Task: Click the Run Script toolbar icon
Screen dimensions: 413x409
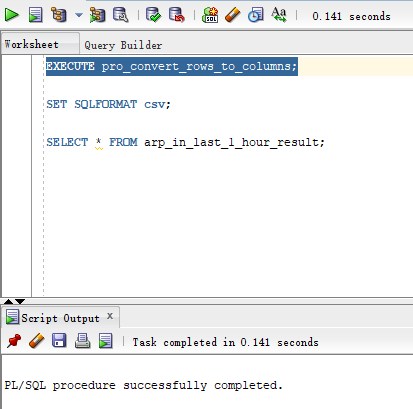Action: pos(35,15)
